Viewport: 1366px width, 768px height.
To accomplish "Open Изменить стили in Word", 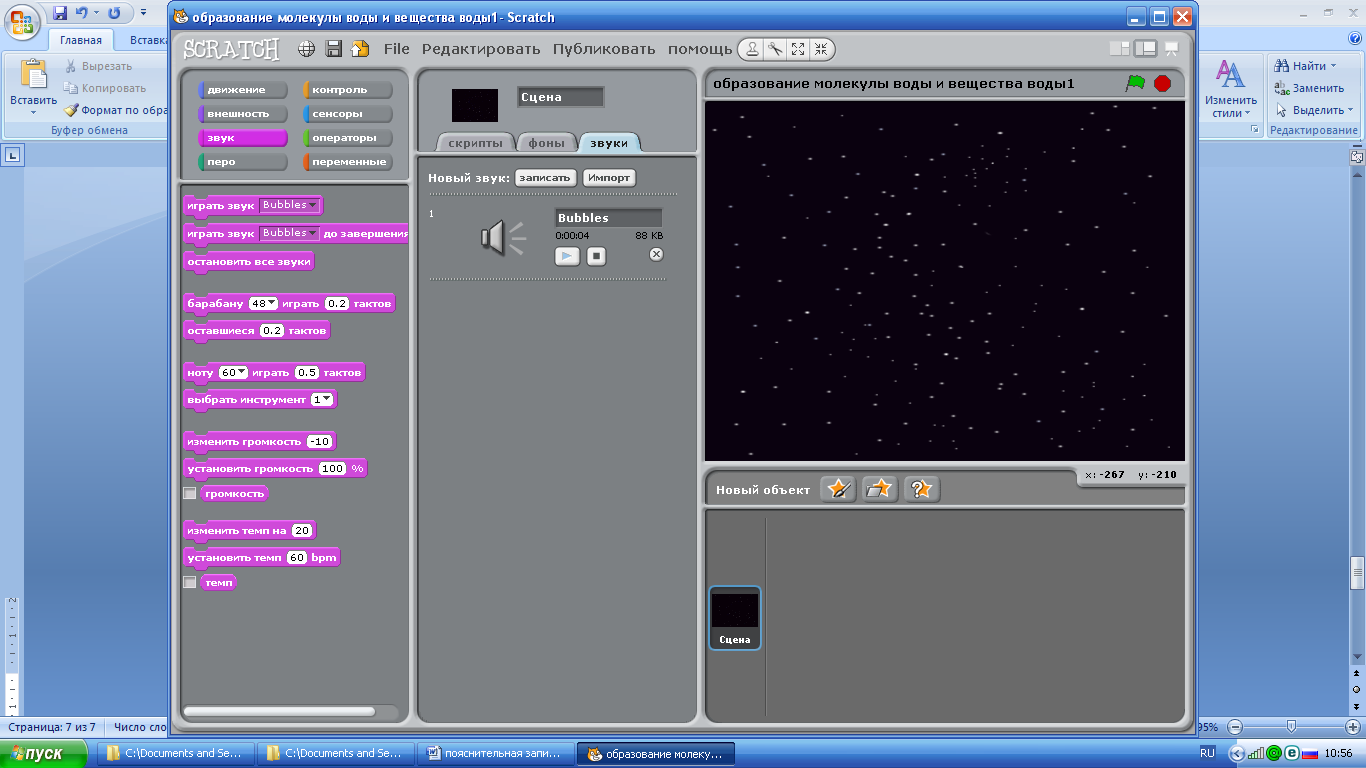I will 1230,90.
